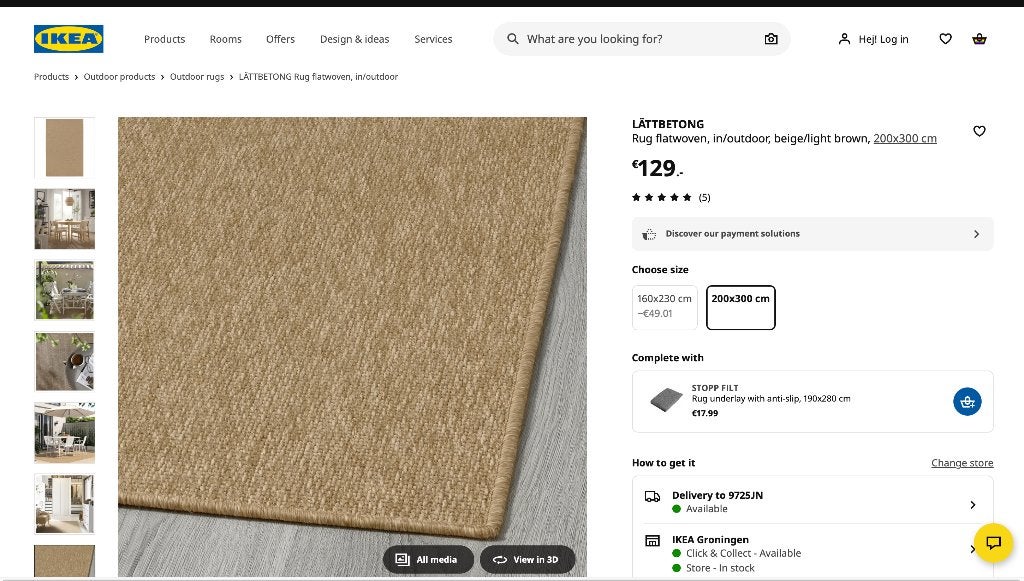Click the search magnifier icon
Viewport: 1024px width, 581px height.
pos(513,39)
